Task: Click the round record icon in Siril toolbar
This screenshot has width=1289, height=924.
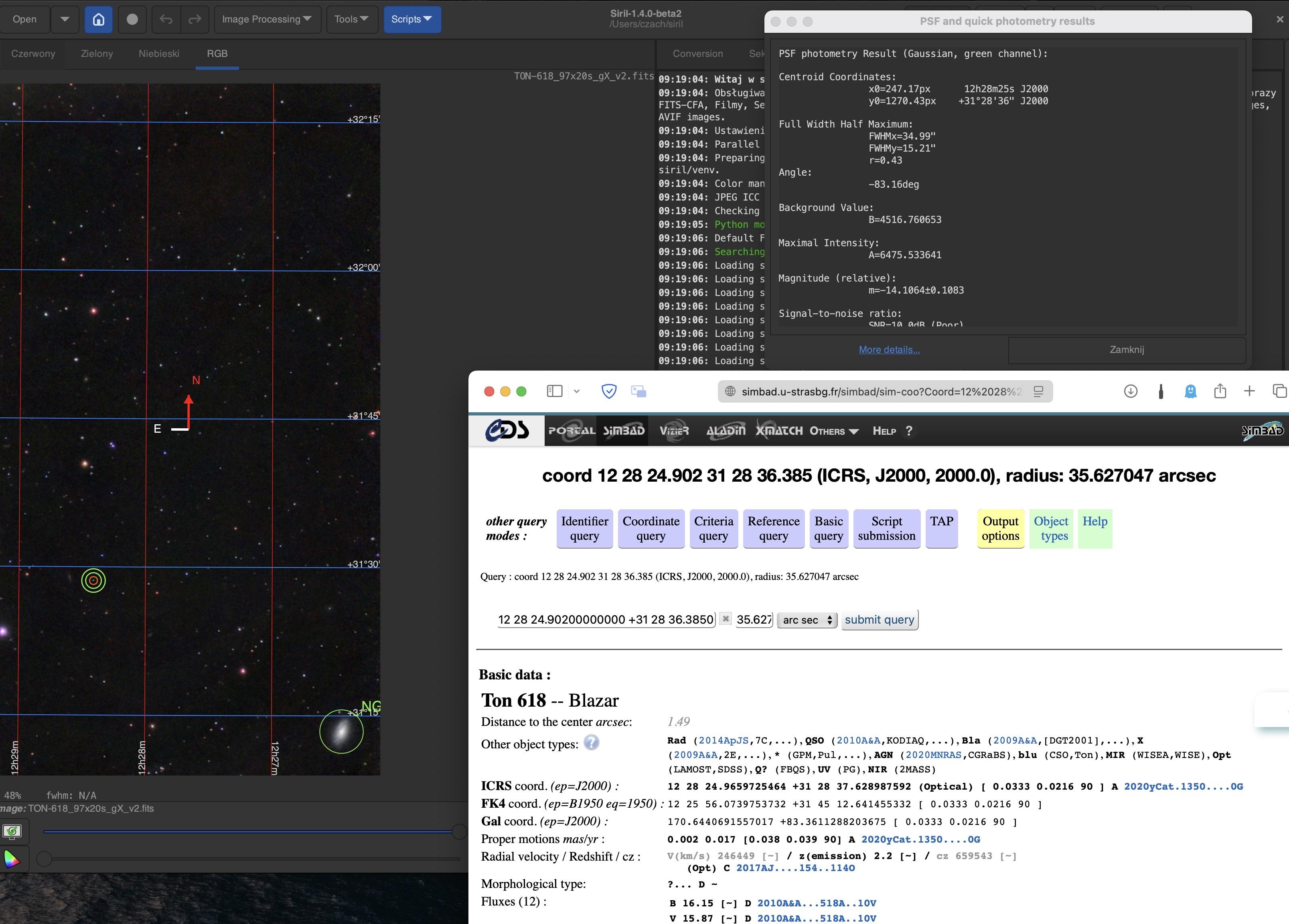Action: [132, 19]
